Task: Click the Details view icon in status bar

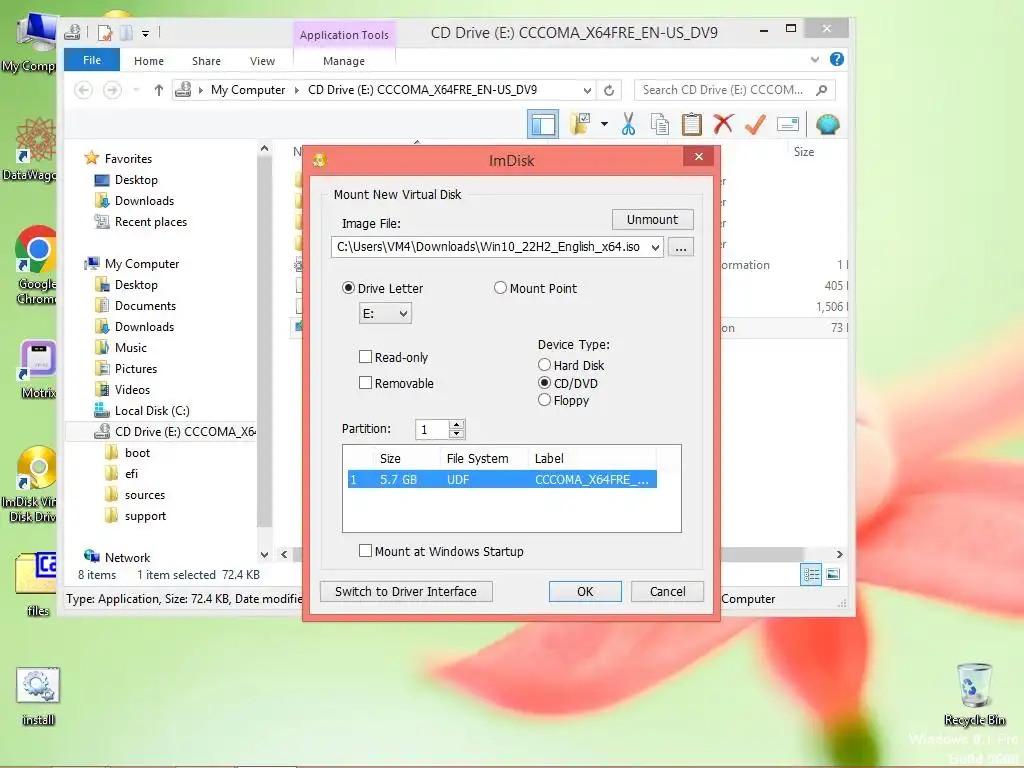Action: click(811, 575)
